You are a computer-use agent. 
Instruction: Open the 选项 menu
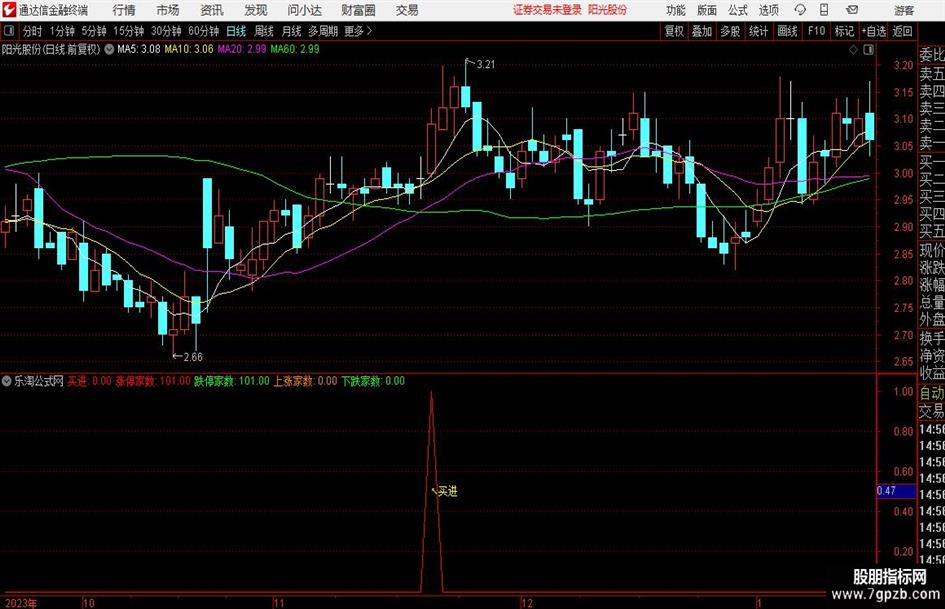[x=769, y=10]
